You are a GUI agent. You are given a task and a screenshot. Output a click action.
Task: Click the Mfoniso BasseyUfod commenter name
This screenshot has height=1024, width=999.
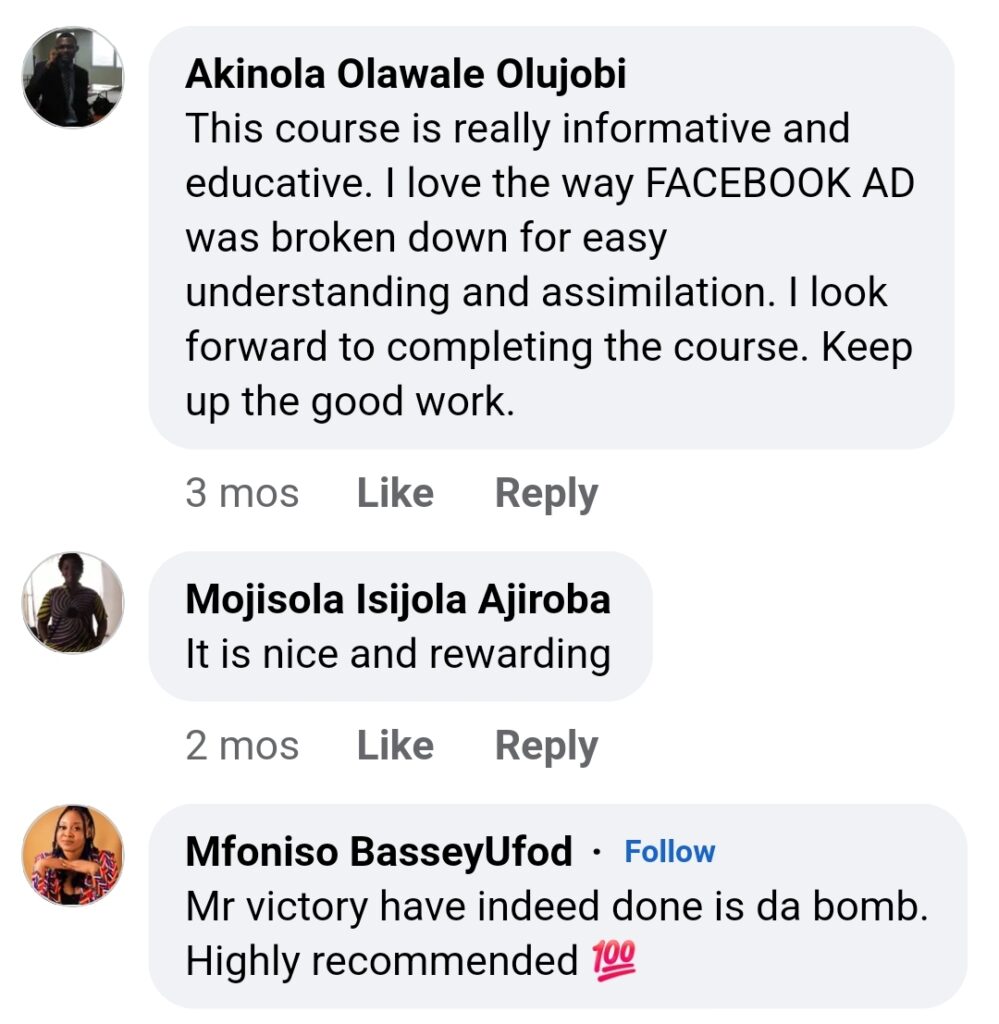(379, 852)
